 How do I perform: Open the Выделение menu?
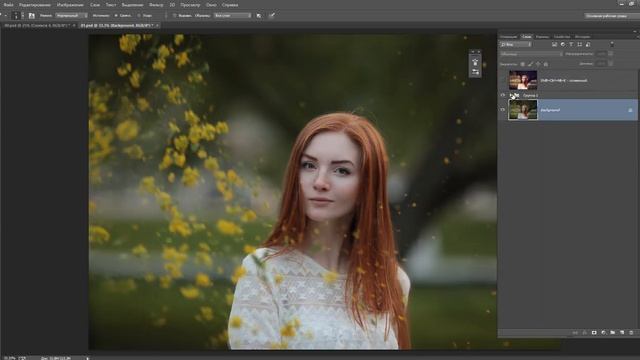133,5
